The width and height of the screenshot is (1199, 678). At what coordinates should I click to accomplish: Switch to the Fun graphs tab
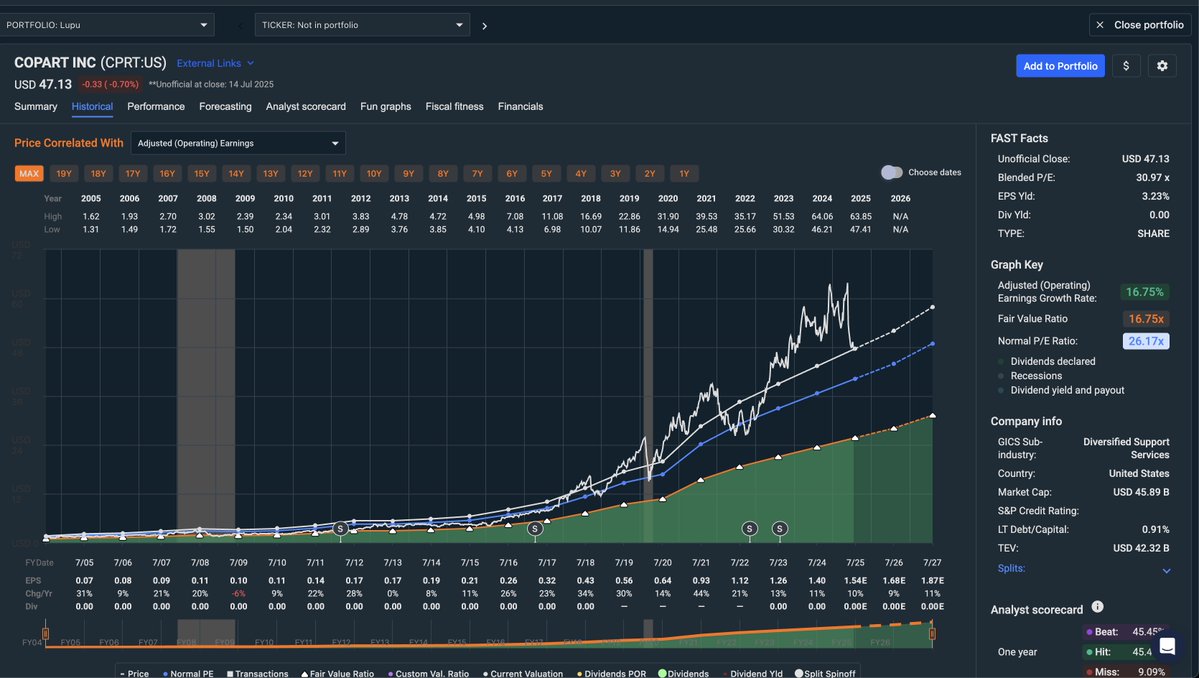(385, 106)
